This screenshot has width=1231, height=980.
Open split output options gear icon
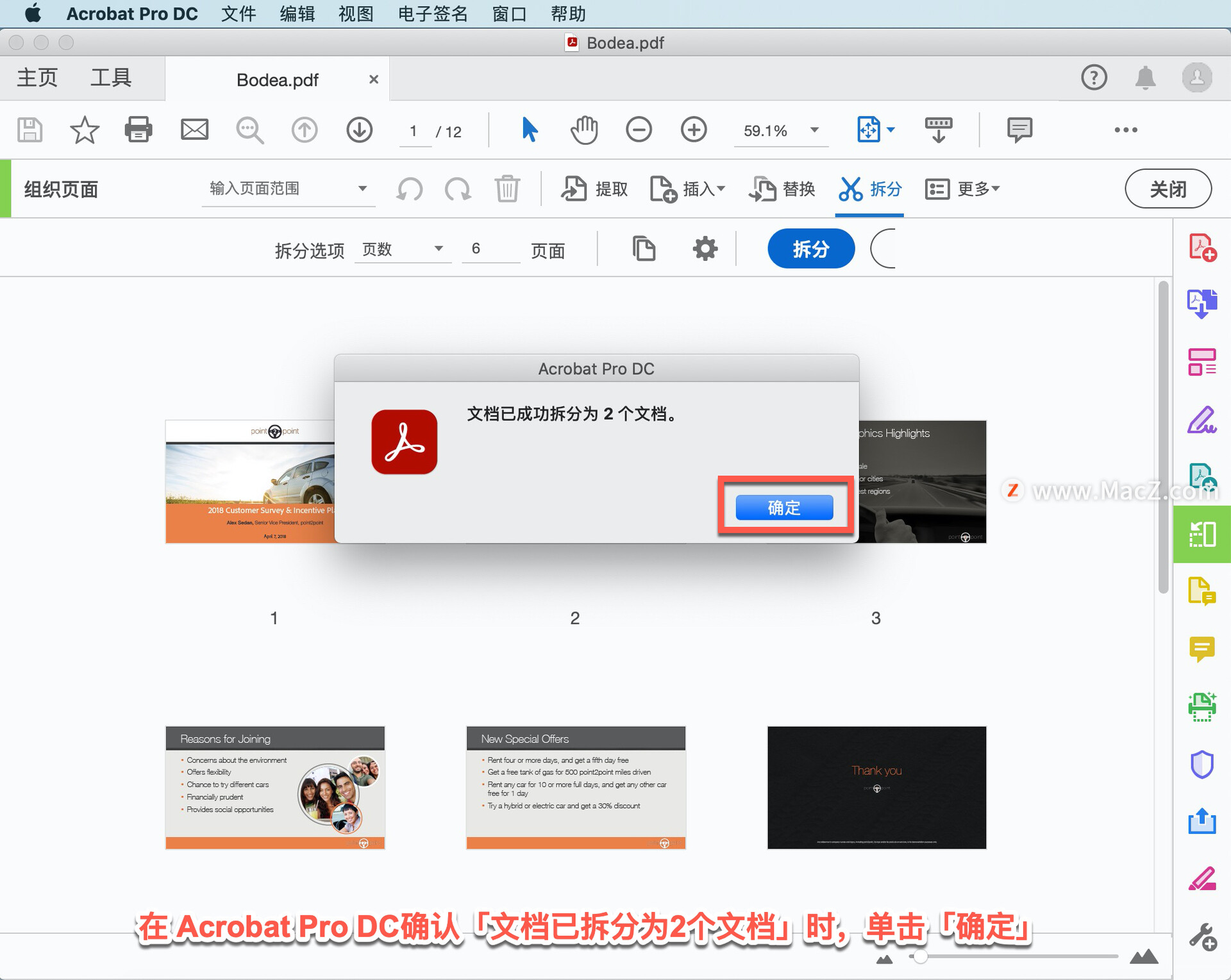click(705, 249)
